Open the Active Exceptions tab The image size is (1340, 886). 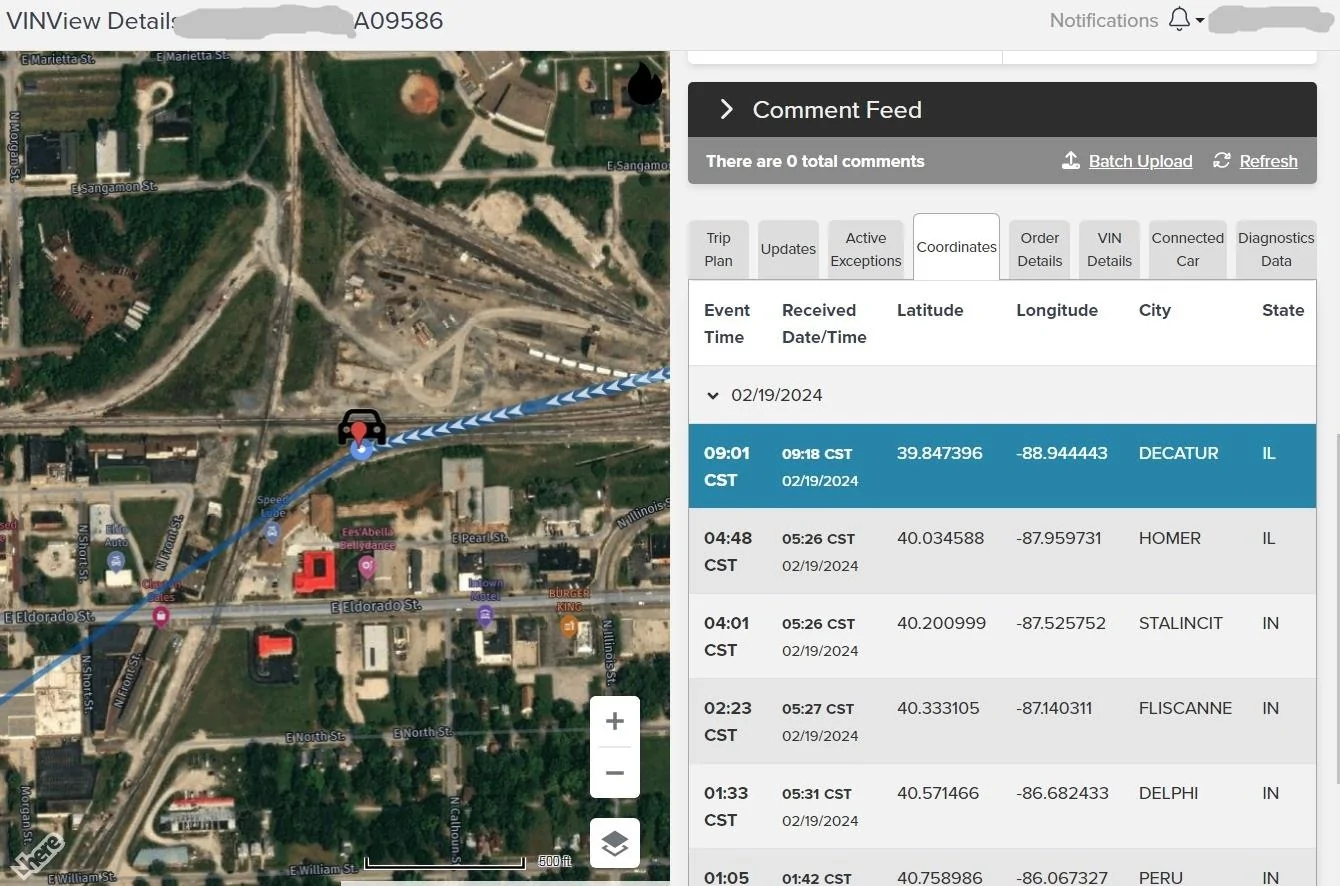click(866, 250)
